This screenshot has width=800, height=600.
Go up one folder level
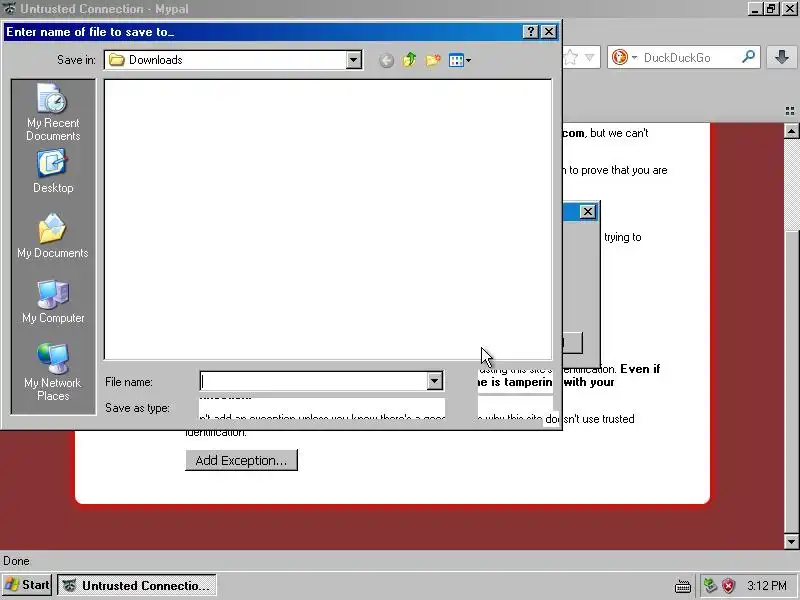coord(409,60)
